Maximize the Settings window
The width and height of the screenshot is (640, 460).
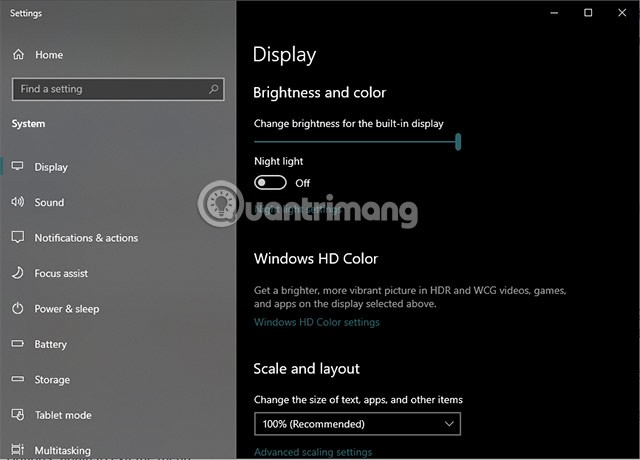click(588, 13)
